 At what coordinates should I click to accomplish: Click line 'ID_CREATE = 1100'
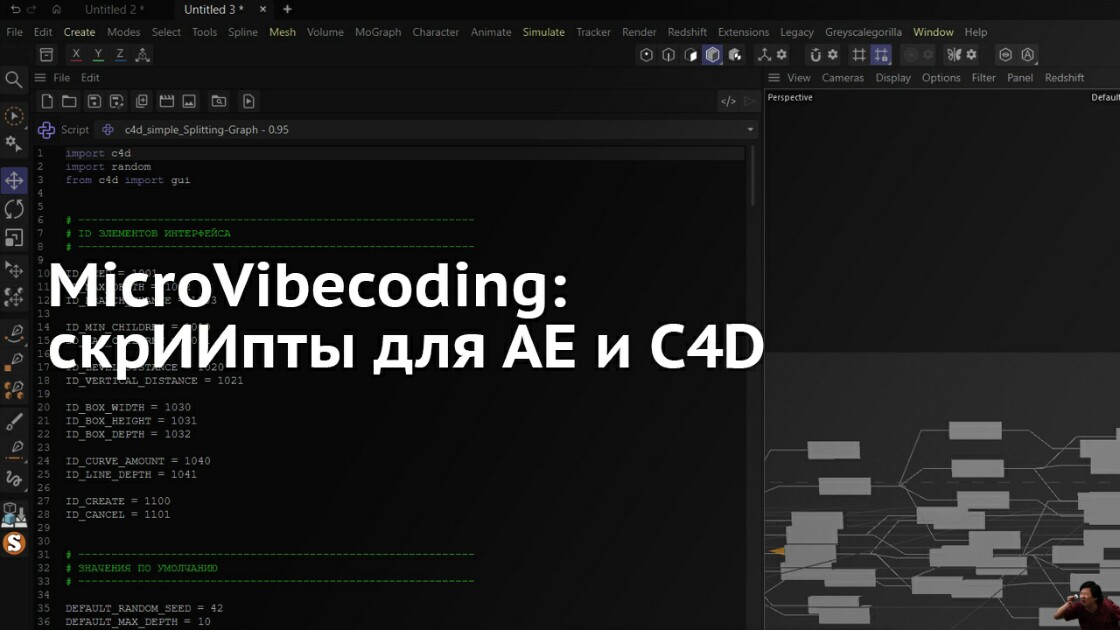118,501
